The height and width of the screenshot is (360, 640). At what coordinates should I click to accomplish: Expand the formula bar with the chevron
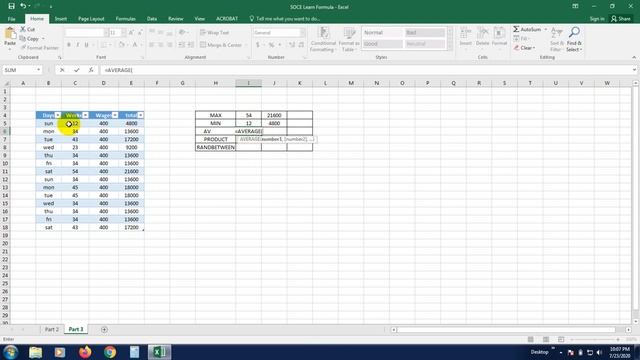tap(634, 70)
